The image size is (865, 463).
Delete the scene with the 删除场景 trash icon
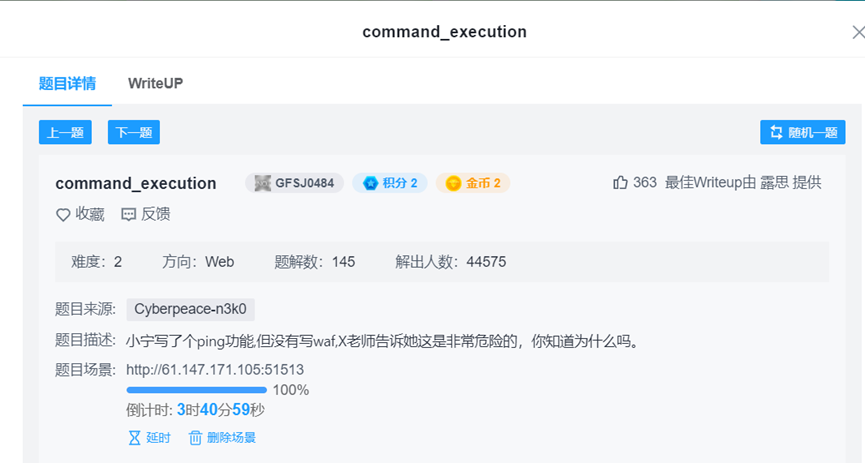click(x=196, y=438)
